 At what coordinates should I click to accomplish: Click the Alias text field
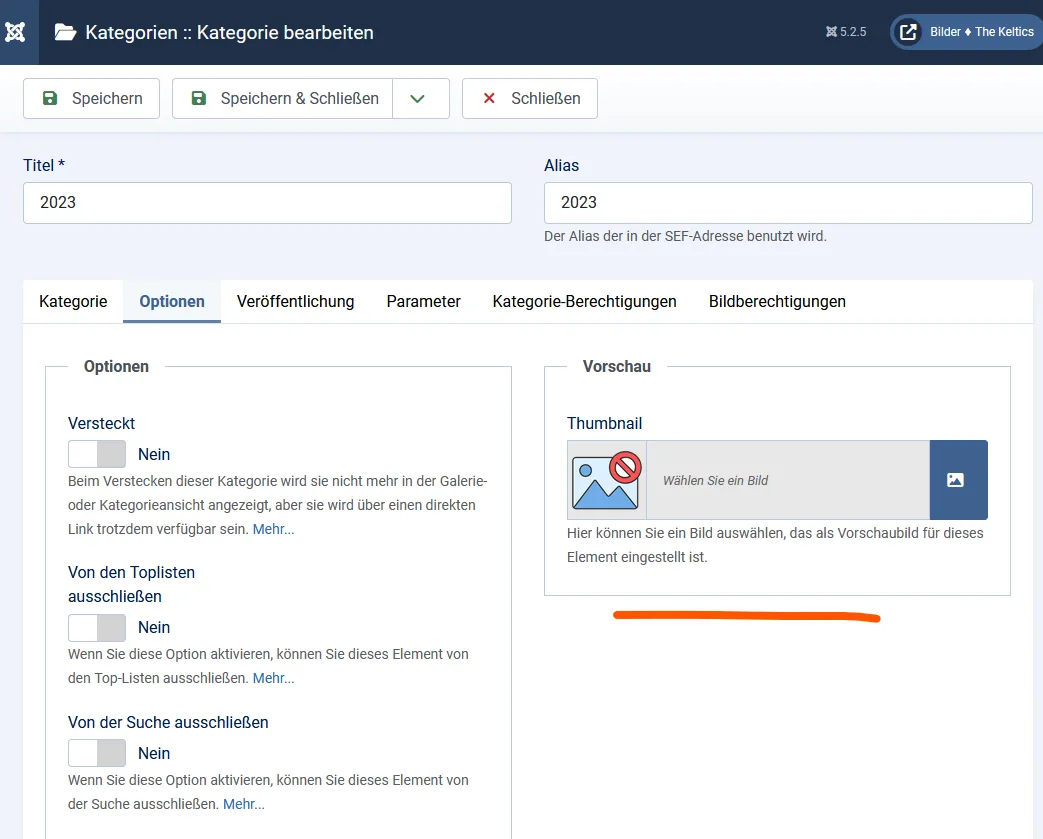tap(787, 203)
